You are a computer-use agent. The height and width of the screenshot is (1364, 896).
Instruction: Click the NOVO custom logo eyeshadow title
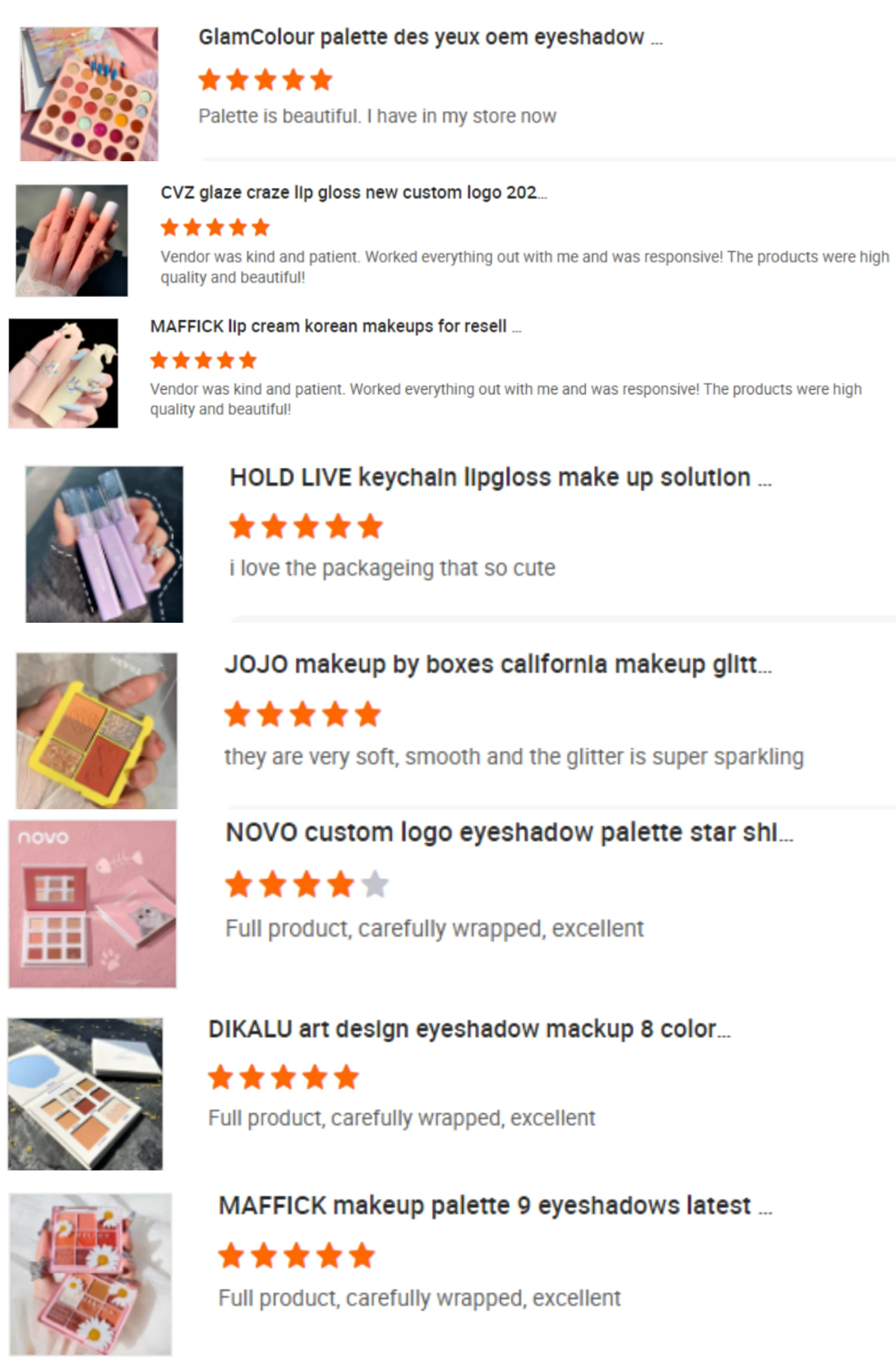[509, 833]
